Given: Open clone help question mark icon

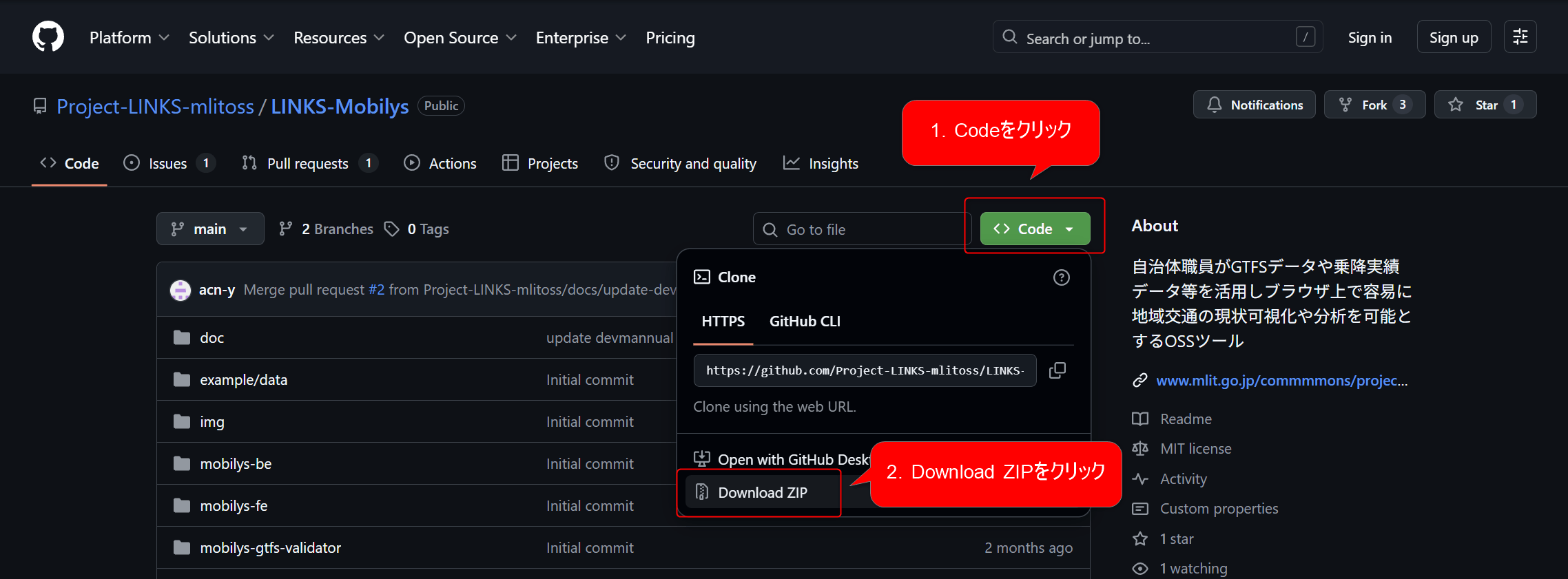Looking at the screenshot, I should click(1062, 277).
